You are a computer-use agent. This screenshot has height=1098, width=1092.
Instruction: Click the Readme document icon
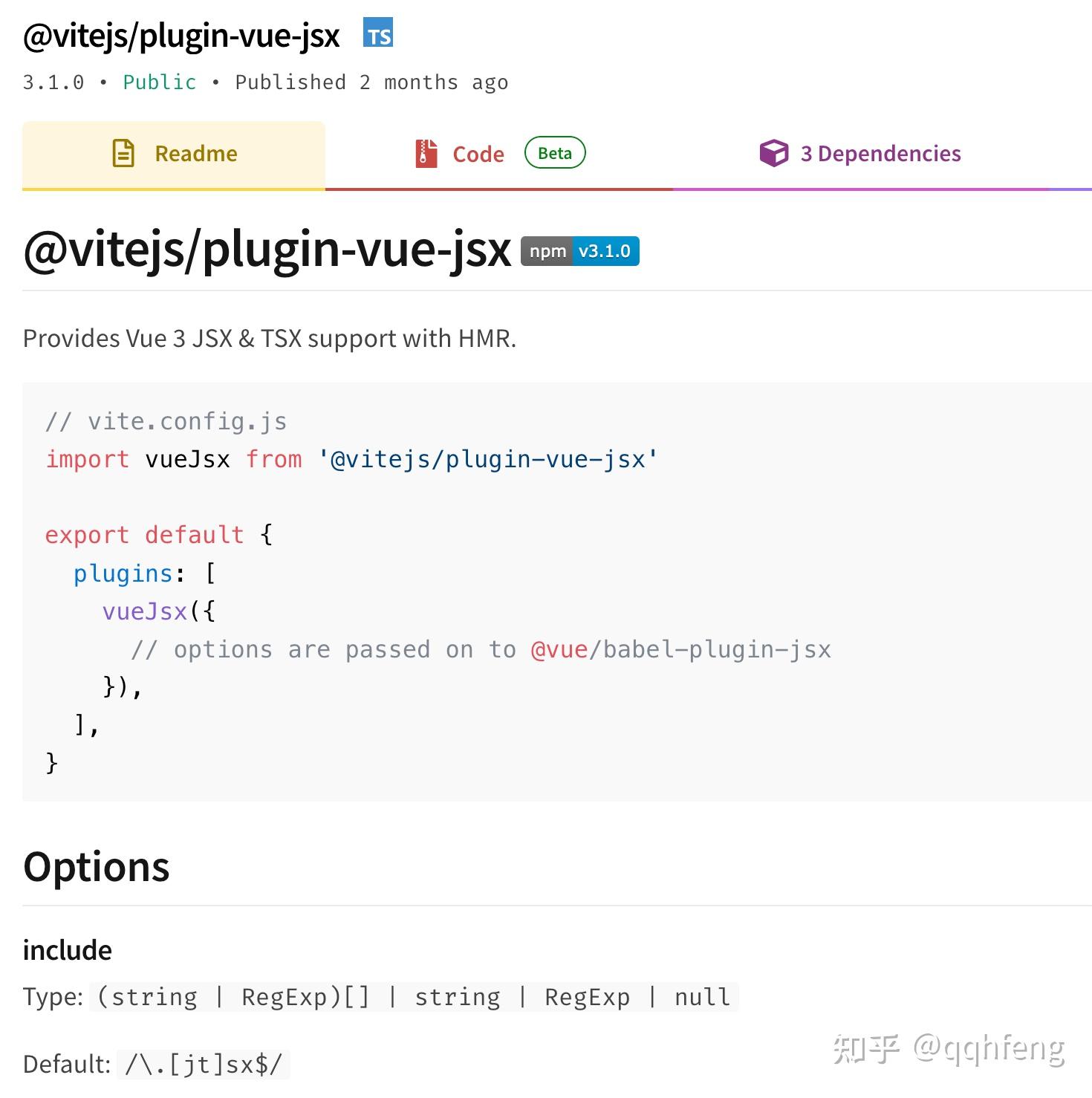point(123,153)
